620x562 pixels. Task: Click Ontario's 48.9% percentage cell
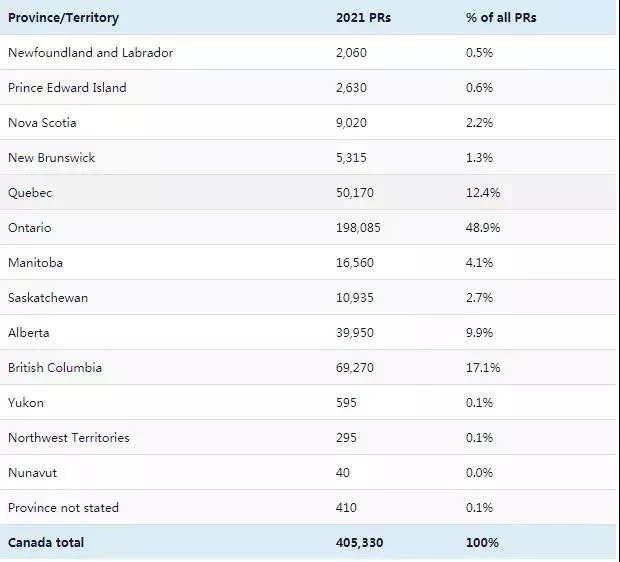pyautogui.click(x=483, y=228)
